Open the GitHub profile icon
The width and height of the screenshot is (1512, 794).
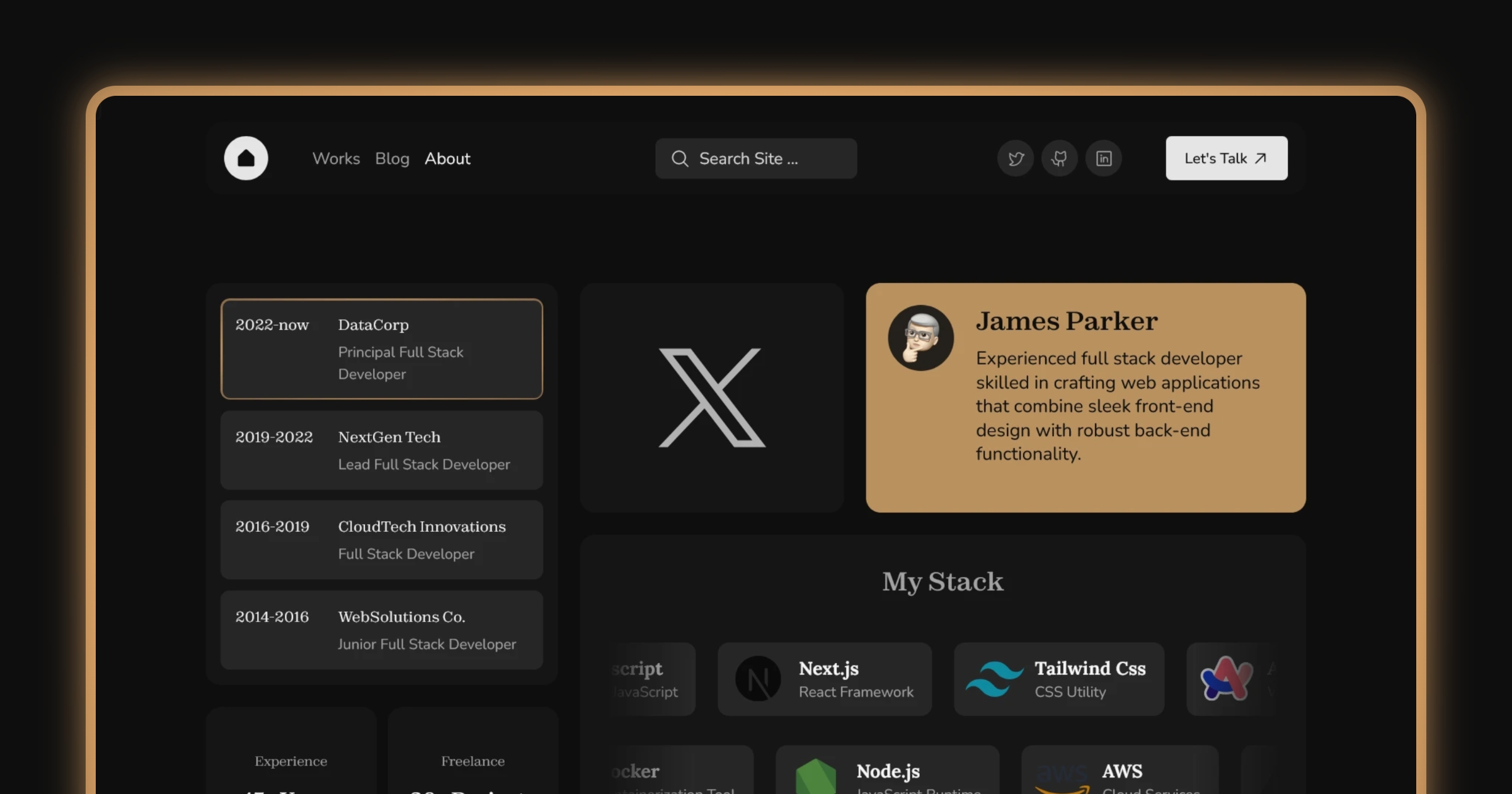click(x=1060, y=158)
